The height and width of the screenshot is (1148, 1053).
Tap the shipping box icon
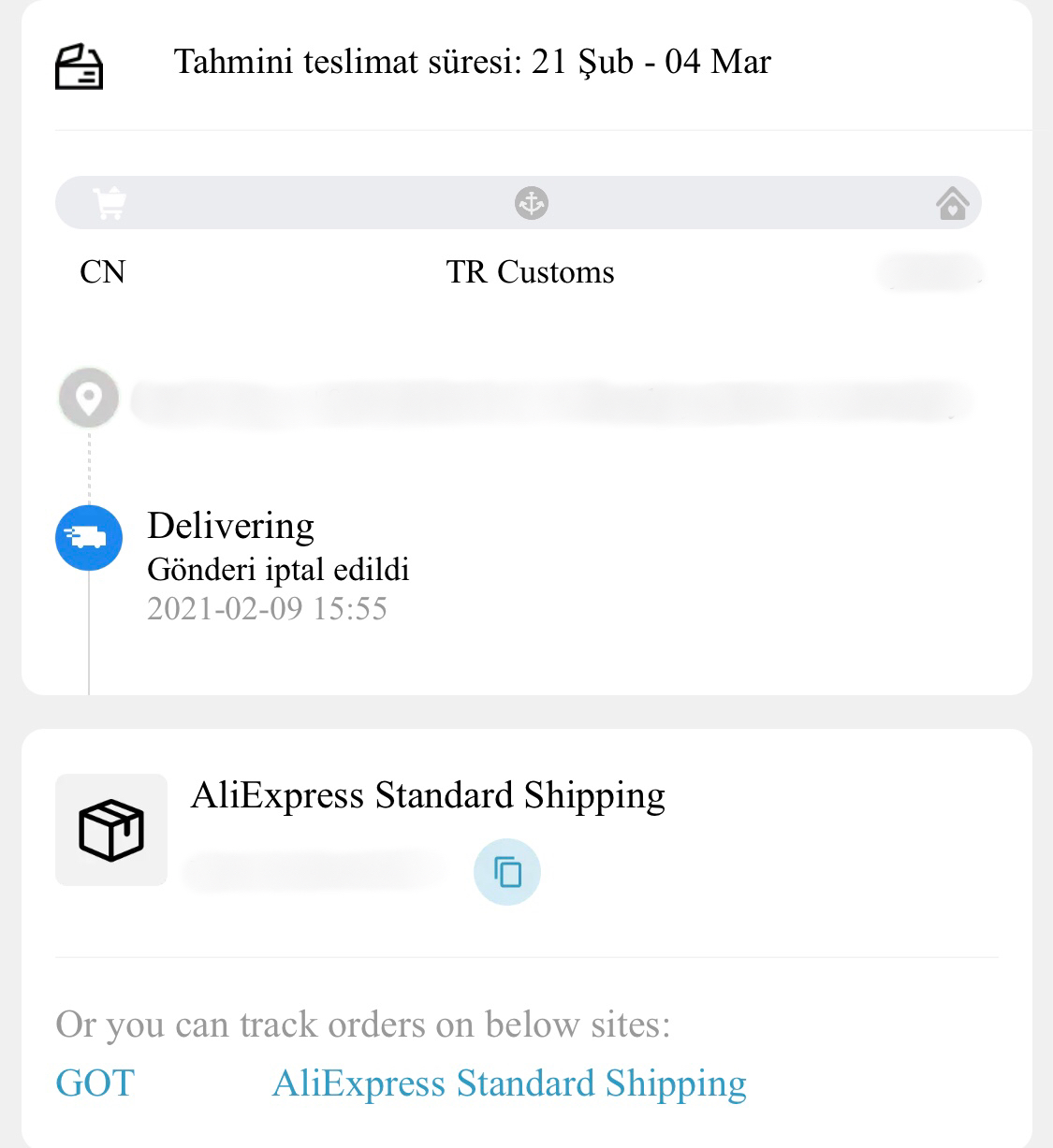111,830
